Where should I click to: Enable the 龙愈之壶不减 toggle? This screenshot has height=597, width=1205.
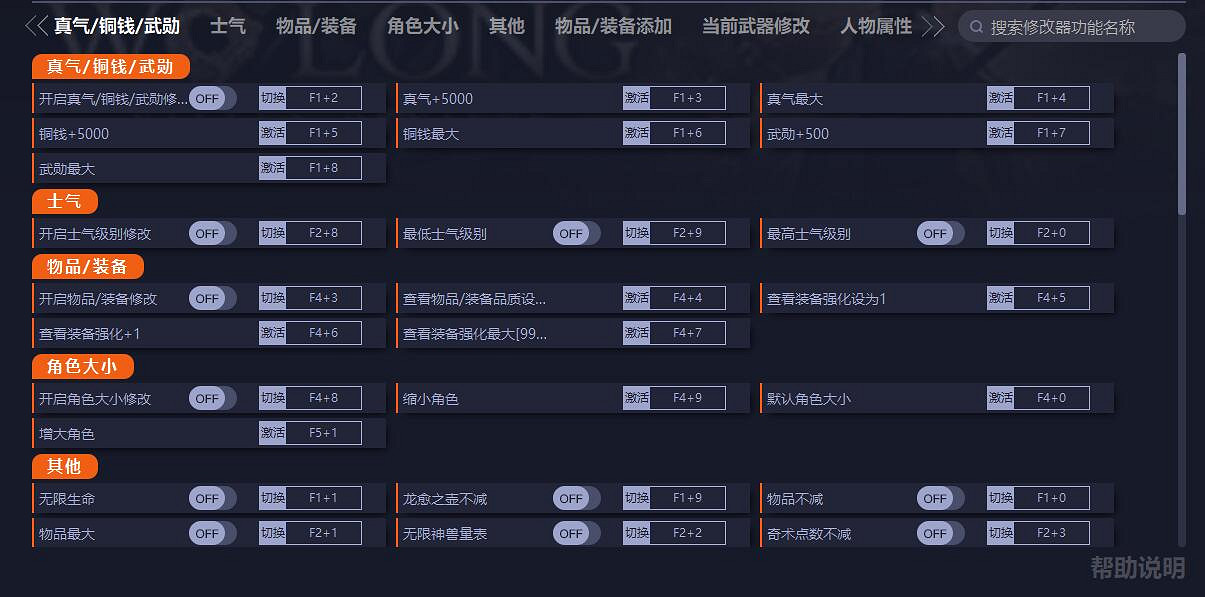point(574,498)
